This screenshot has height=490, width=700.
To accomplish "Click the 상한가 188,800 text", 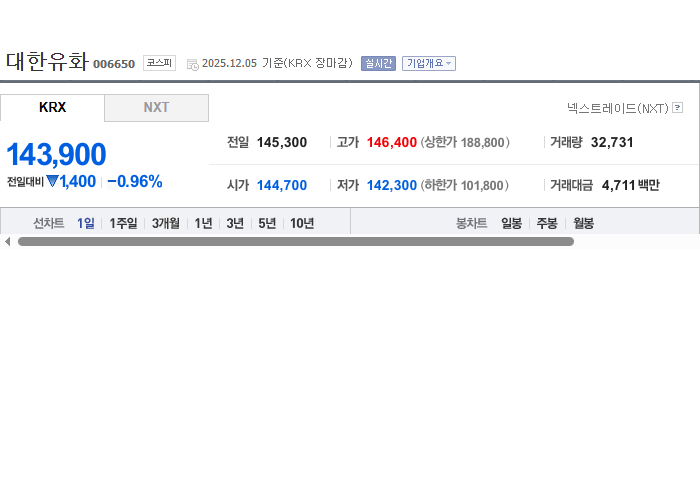I will [x=465, y=142].
